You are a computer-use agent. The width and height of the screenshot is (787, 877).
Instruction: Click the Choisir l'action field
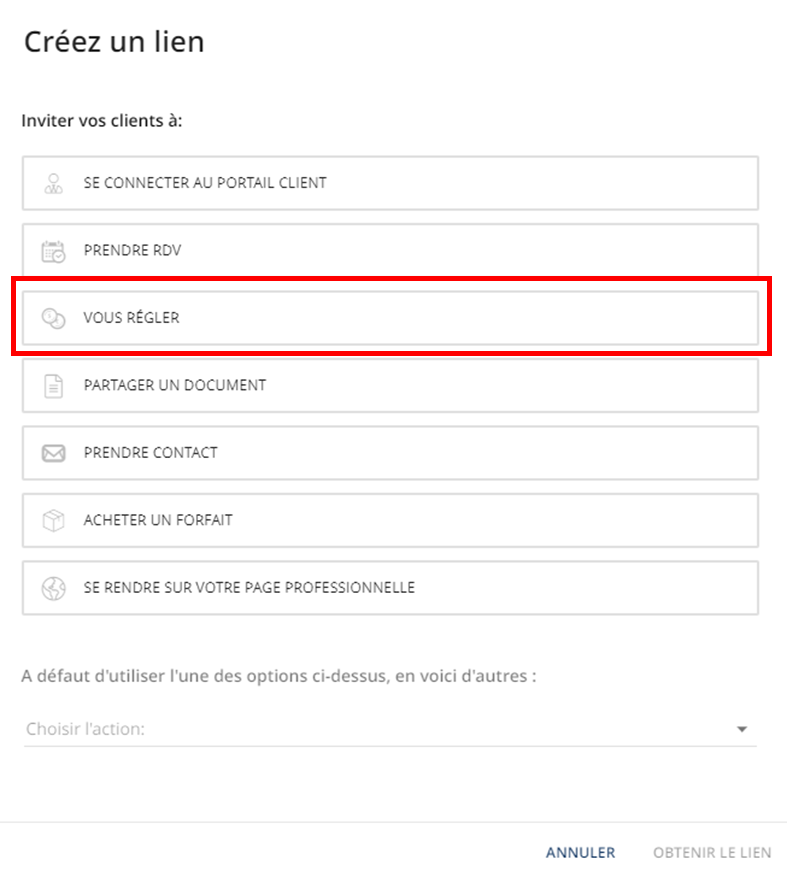click(390, 729)
